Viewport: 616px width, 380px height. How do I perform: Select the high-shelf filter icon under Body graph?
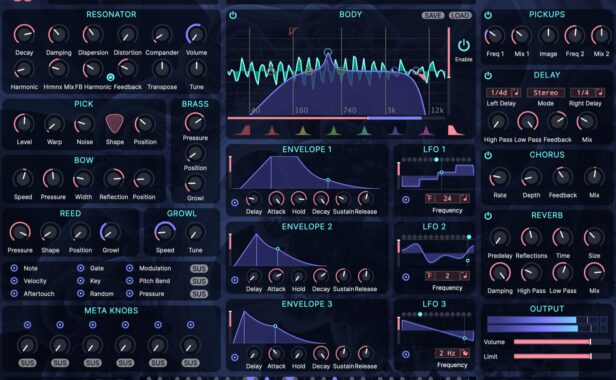[x=455, y=130]
